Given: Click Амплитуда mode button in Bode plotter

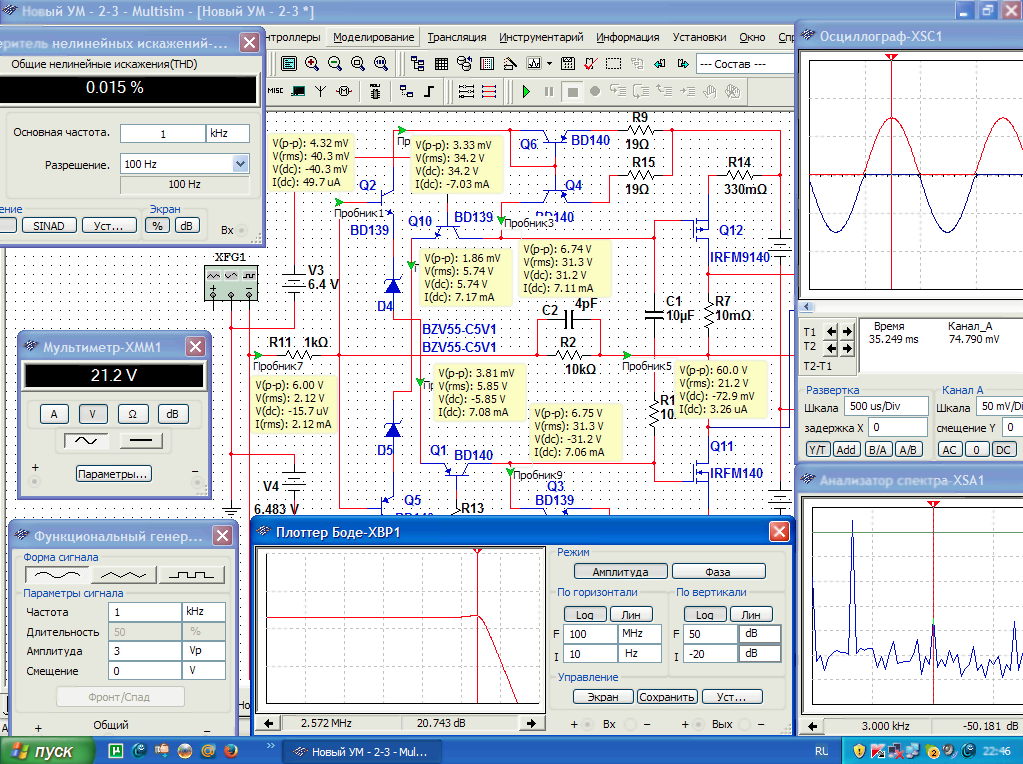Looking at the screenshot, I should pyautogui.click(x=620, y=572).
